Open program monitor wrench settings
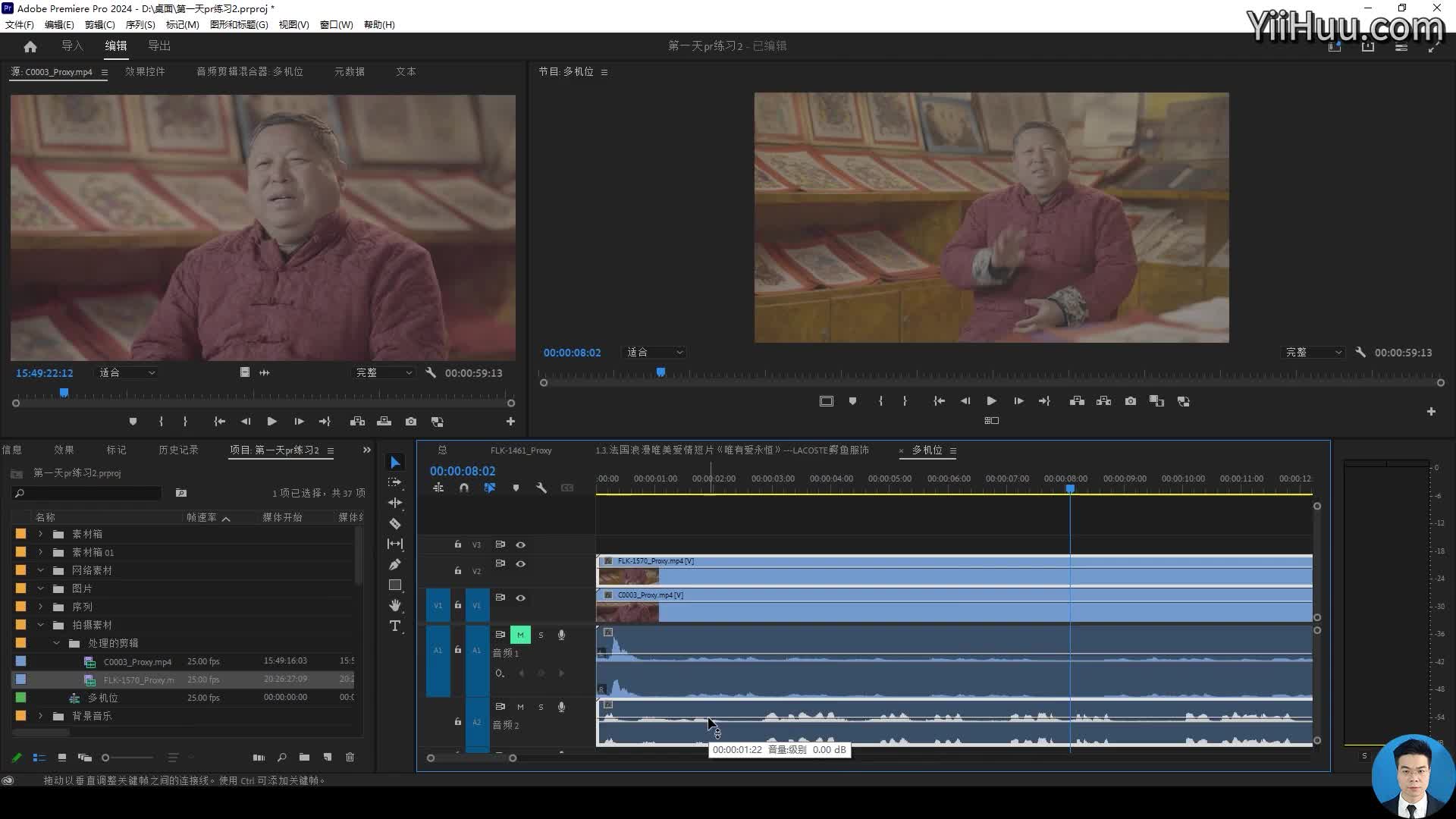Screen dimensions: 1456x819 click(1360, 353)
